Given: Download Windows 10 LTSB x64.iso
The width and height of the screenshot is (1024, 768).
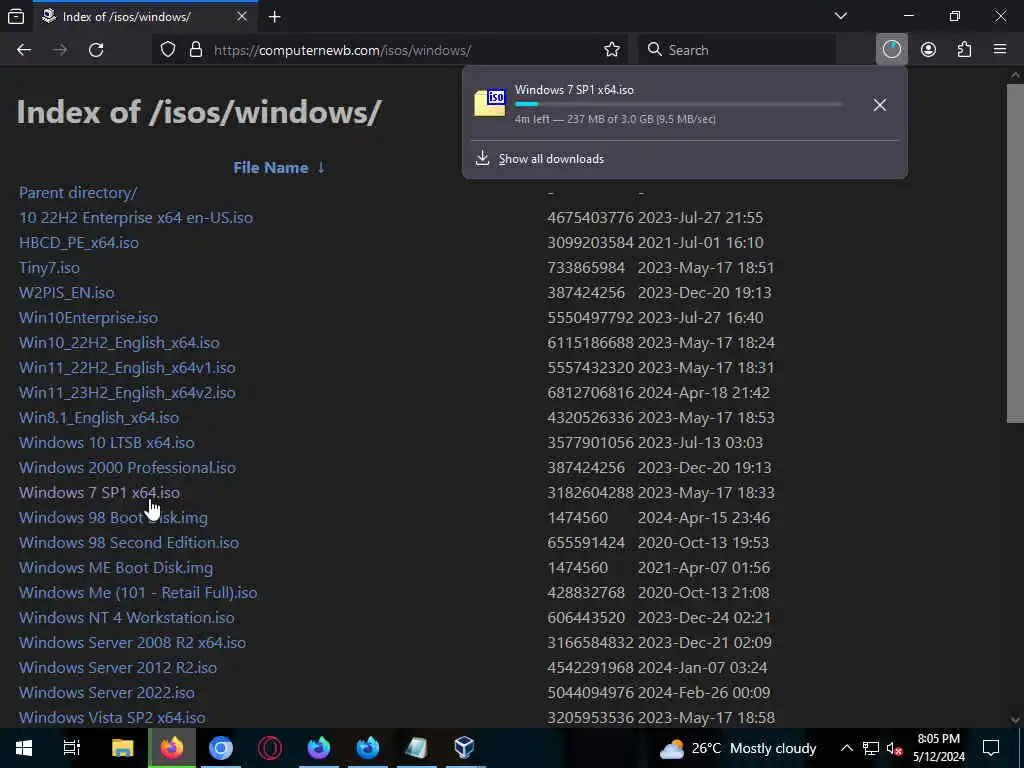Looking at the screenshot, I should (106, 443).
